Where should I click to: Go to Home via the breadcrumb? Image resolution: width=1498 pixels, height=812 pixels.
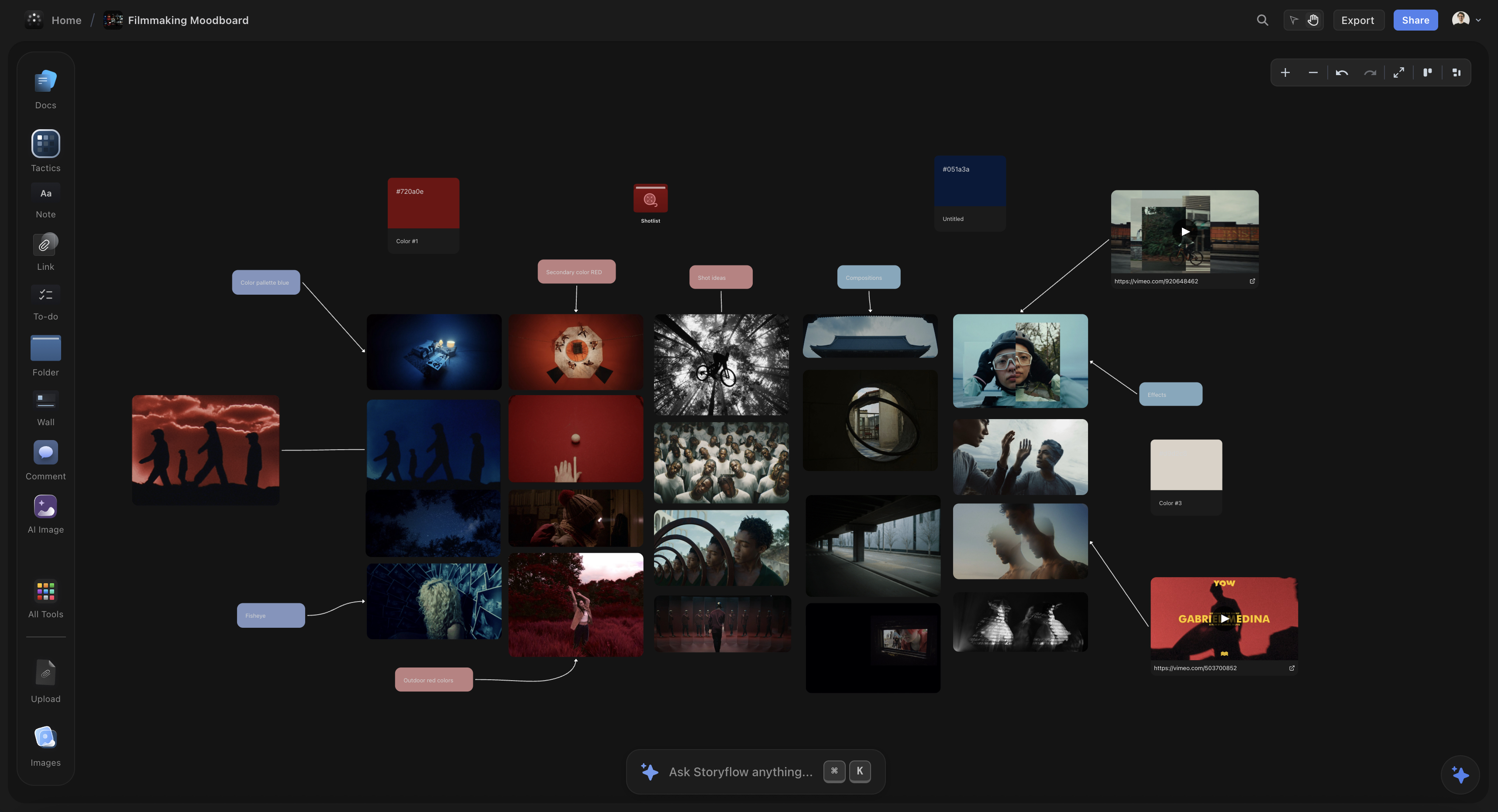(x=66, y=20)
